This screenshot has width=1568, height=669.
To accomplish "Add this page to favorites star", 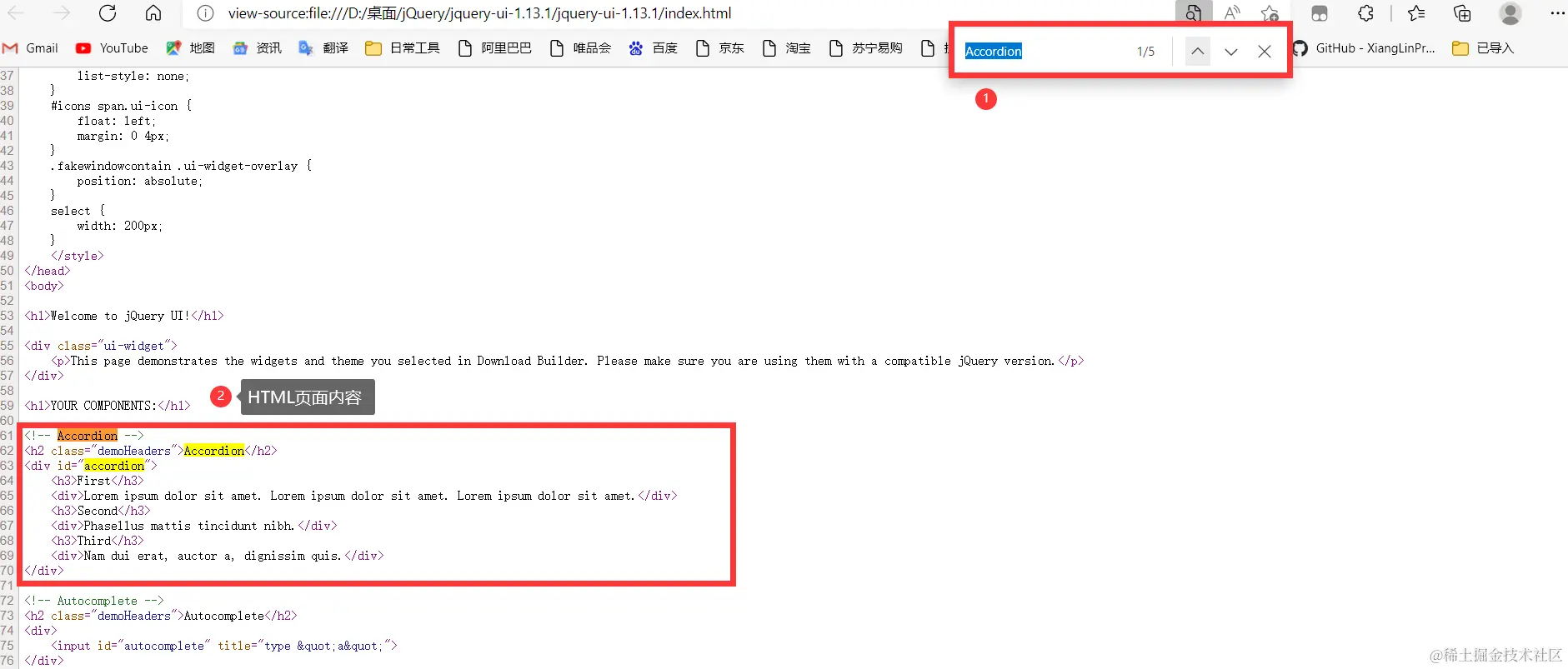I will (1270, 13).
